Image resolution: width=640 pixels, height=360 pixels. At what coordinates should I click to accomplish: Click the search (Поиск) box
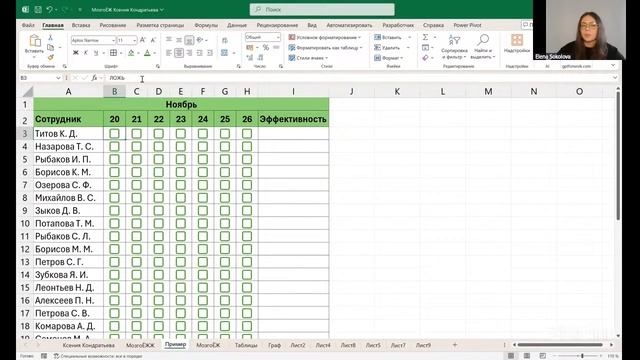322,9
